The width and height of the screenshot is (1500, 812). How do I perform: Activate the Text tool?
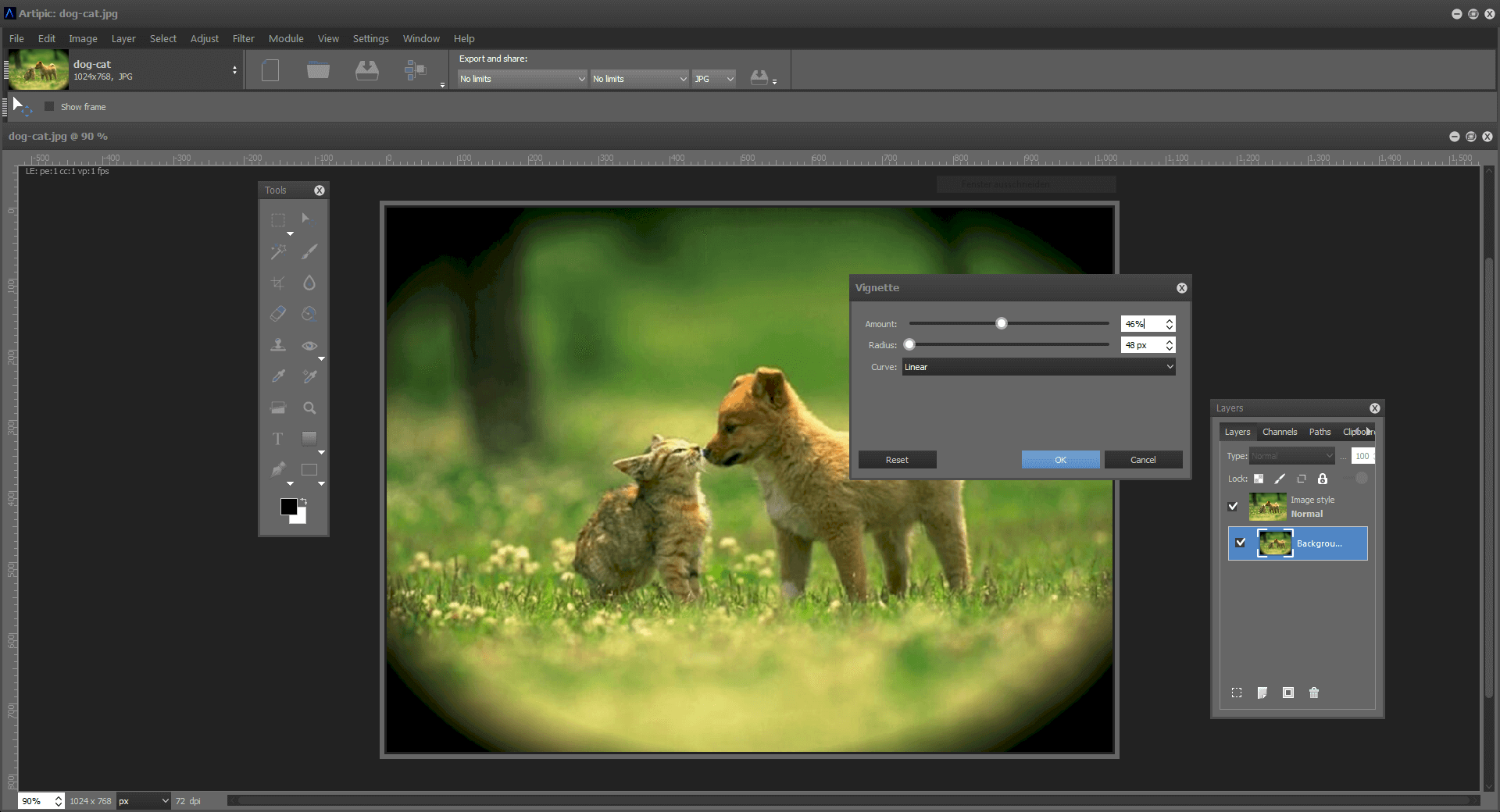[278, 439]
